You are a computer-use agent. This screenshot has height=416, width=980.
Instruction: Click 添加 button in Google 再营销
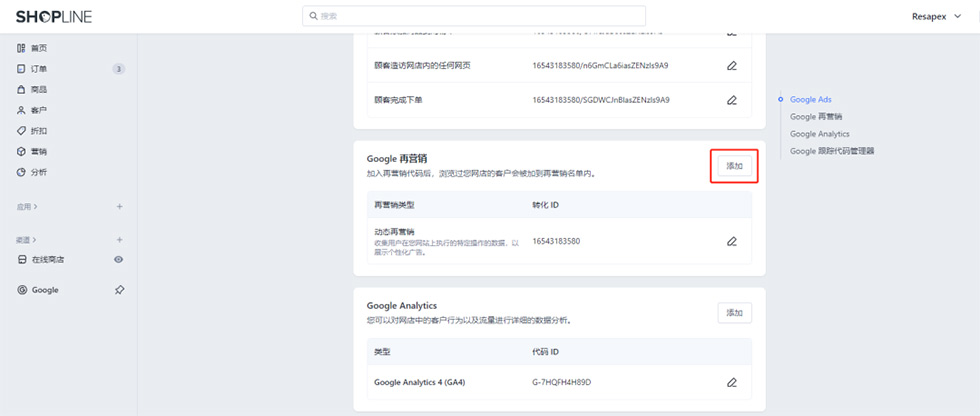pyautogui.click(x=734, y=166)
